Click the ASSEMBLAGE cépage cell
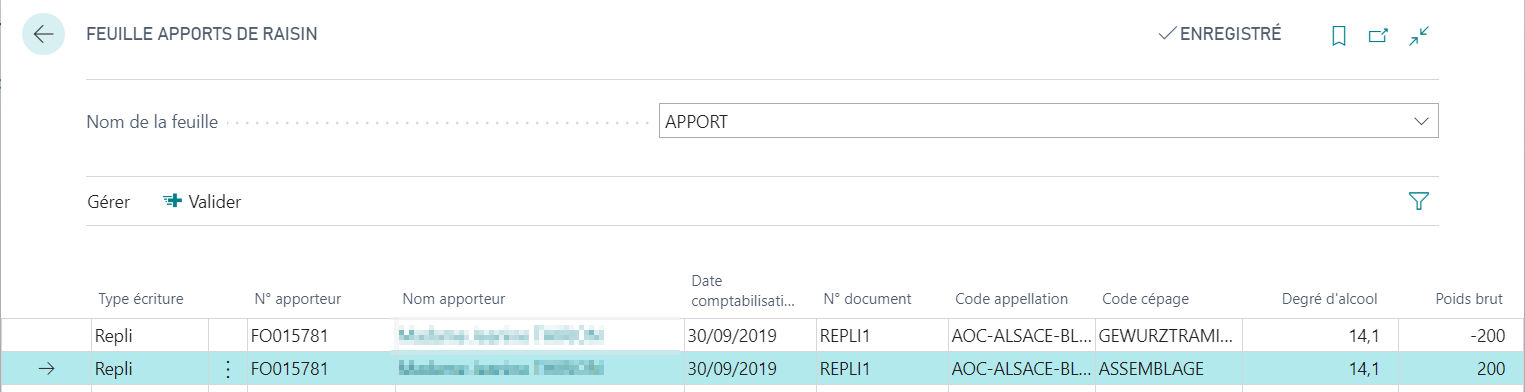Image resolution: width=1525 pixels, height=392 pixels. coord(1168,370)
